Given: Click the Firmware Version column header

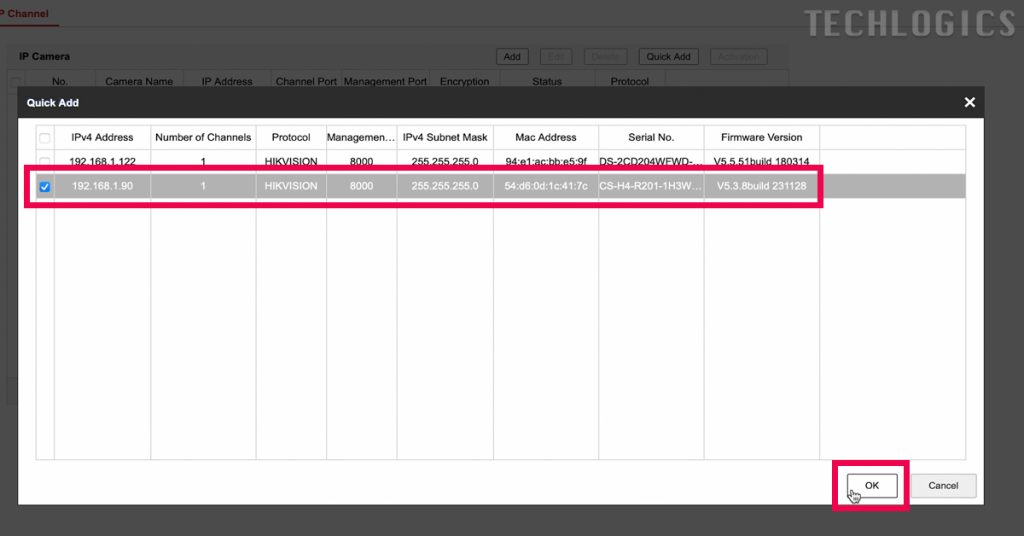Looking at the screenshot, I should coord(761,137).
